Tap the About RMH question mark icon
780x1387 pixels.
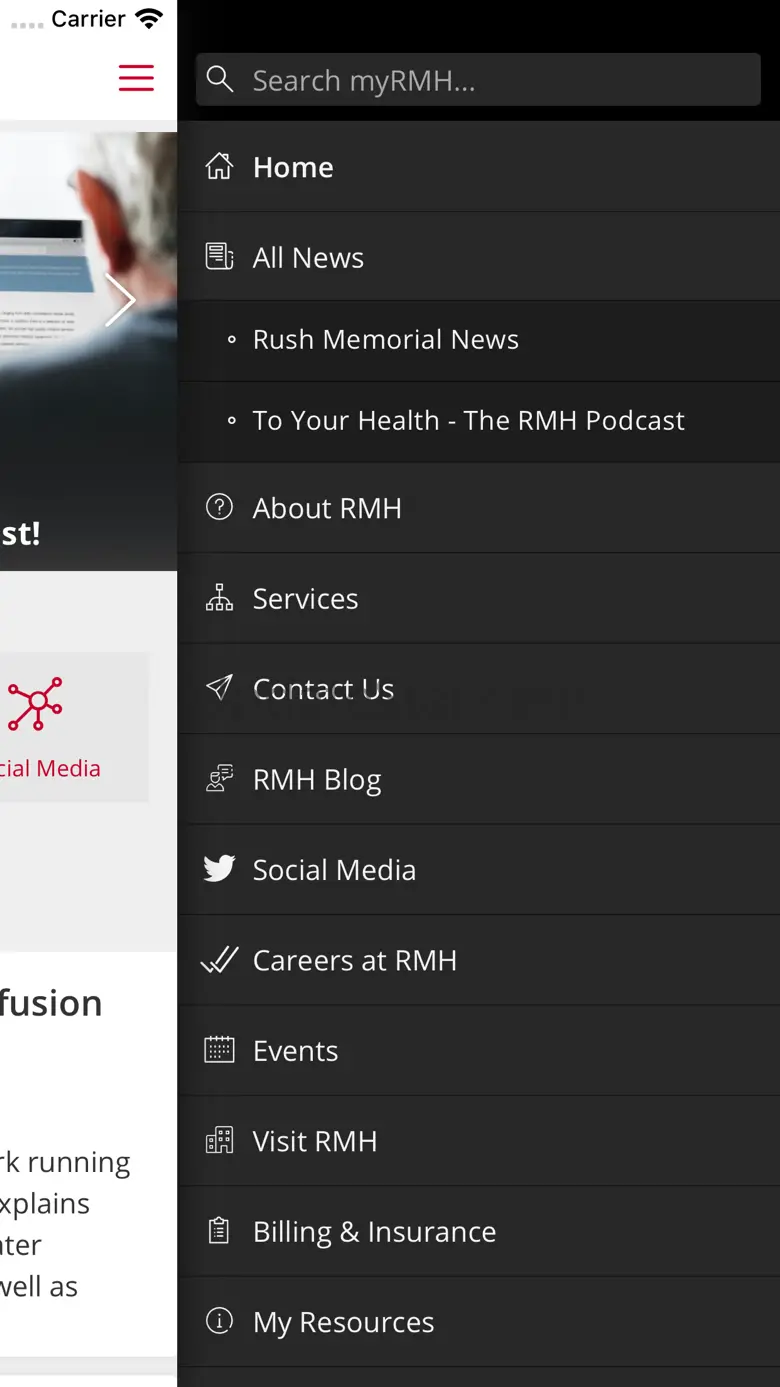coord(219,507)
